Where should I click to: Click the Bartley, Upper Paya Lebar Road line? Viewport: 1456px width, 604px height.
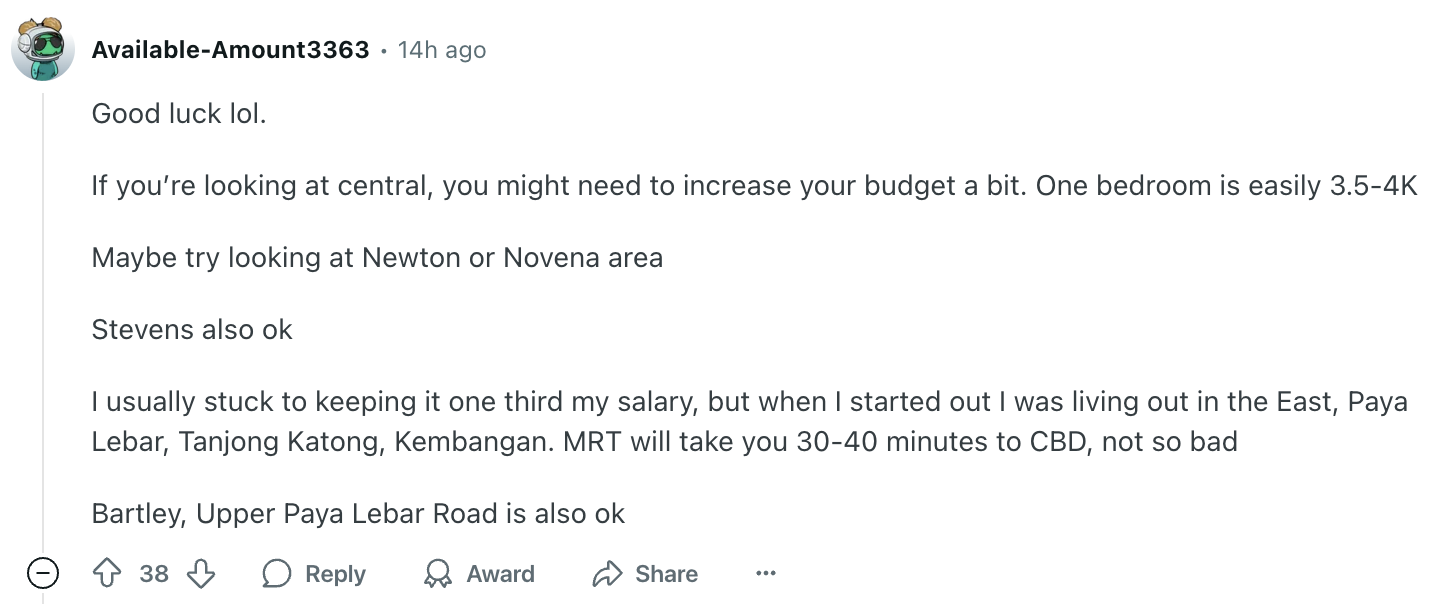pos(358,514)
